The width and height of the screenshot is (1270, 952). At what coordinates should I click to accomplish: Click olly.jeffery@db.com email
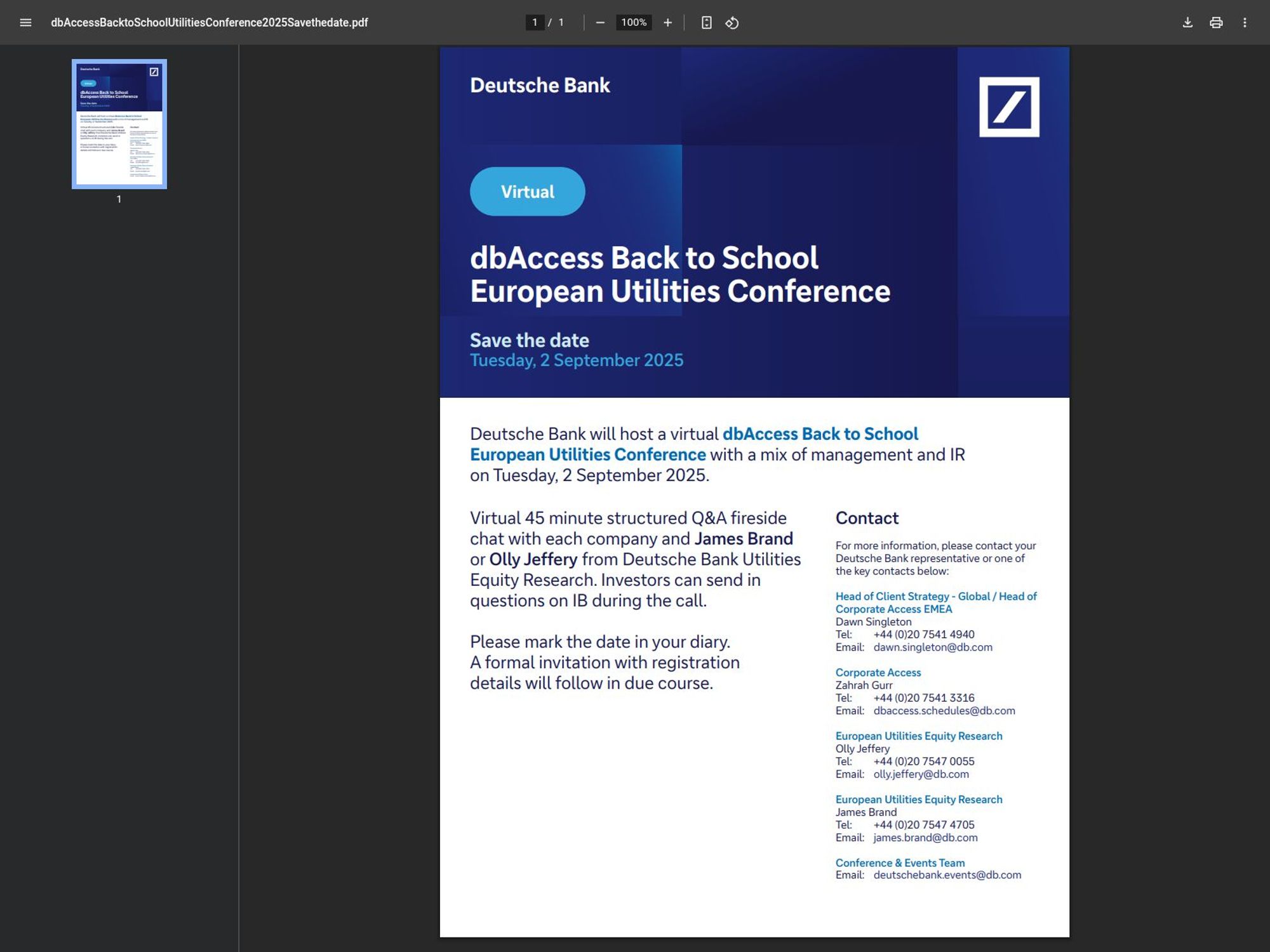click(921, 774)
